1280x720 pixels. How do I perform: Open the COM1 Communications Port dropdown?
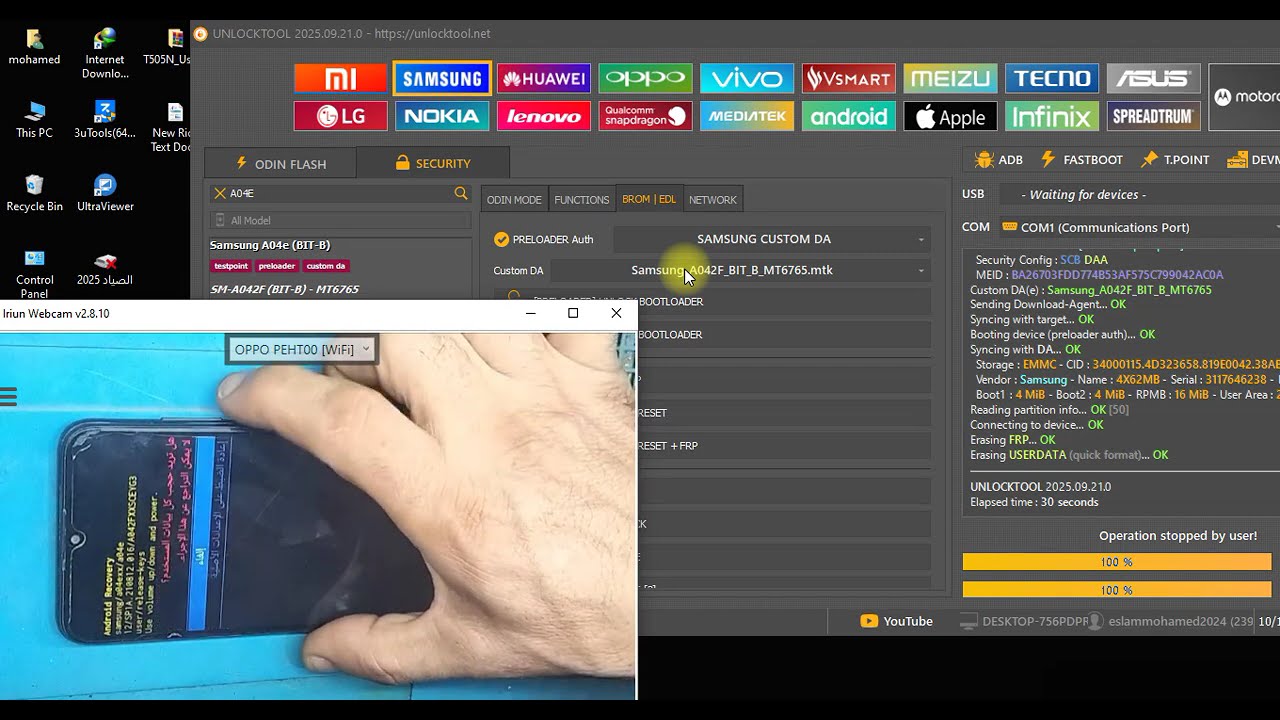[1140, 227]
